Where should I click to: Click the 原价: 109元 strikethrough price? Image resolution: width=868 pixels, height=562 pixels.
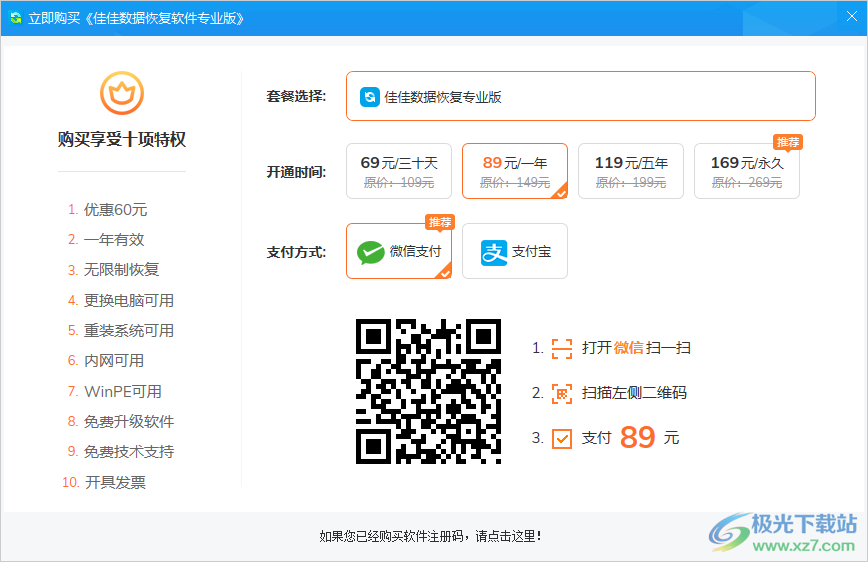[x=399, y=183]
